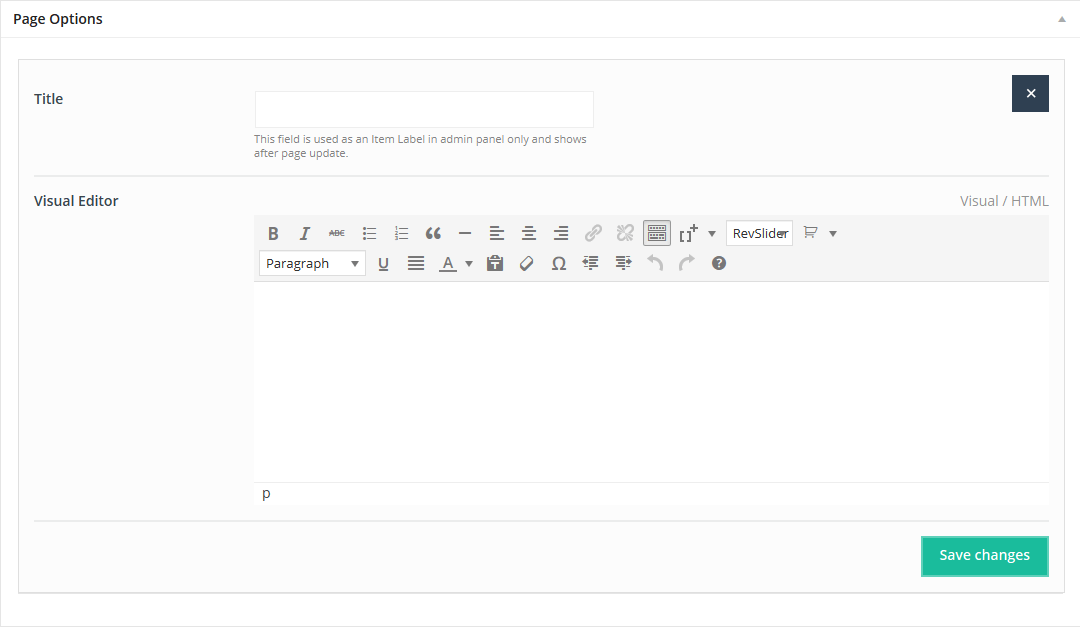
Task: Toggle underline formatting
Action: click(383, 263)
